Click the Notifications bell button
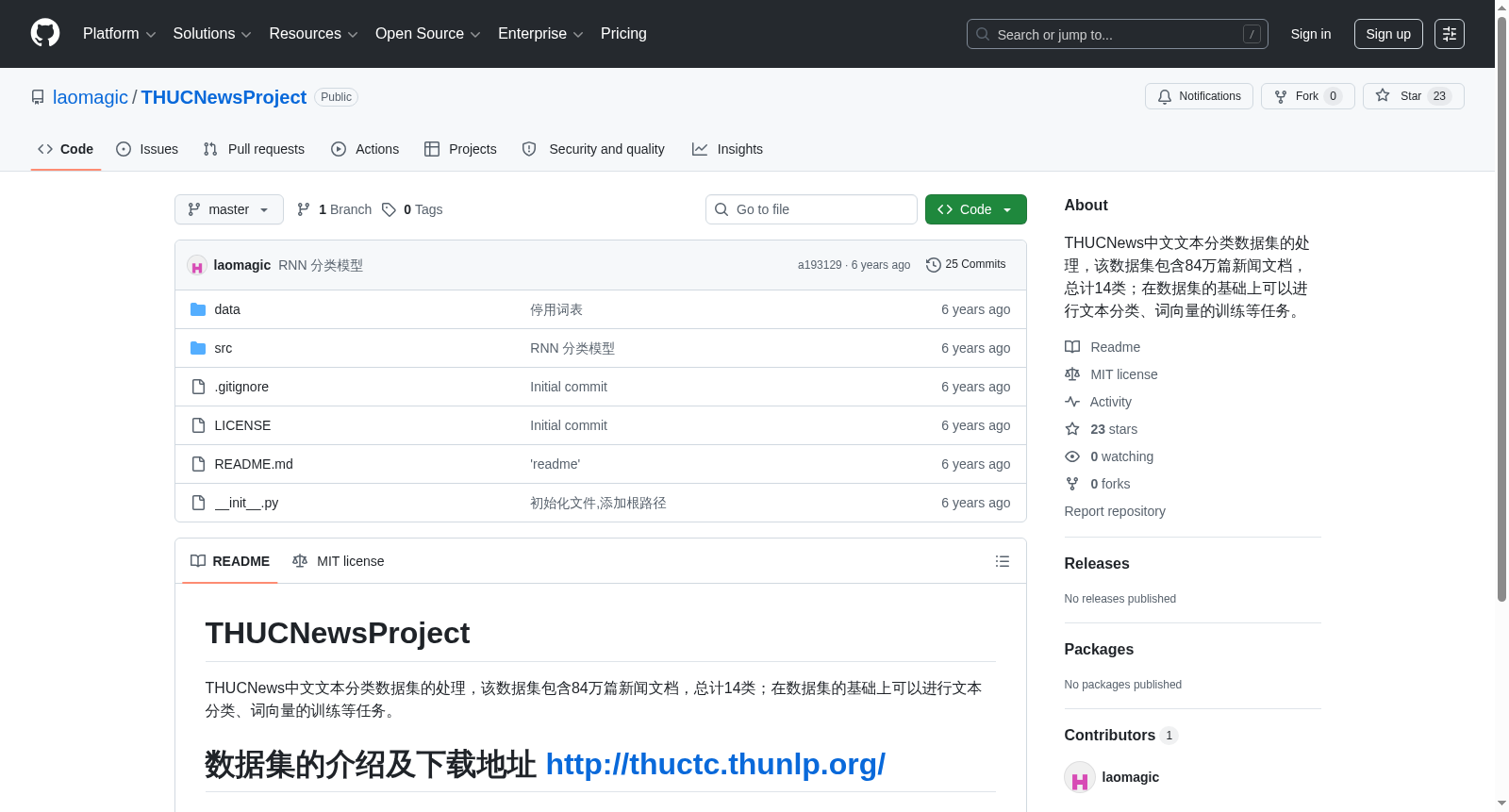The height and width of the screenshot is (812, 1509). 1199,96
